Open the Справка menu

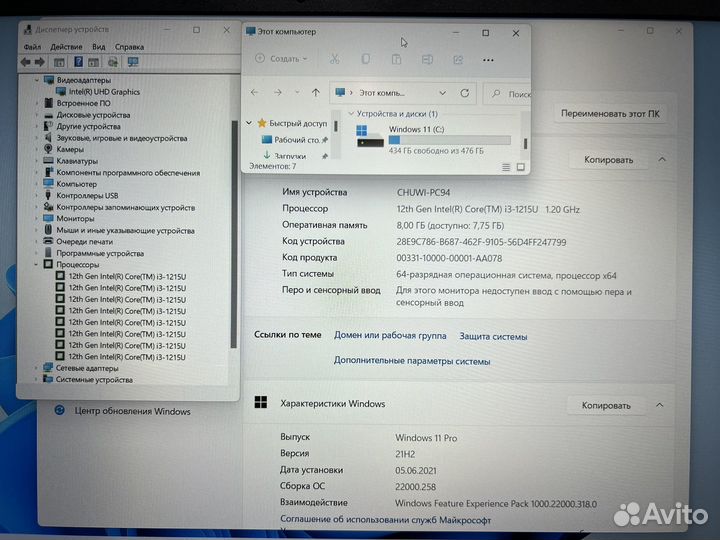click(129, 47)
